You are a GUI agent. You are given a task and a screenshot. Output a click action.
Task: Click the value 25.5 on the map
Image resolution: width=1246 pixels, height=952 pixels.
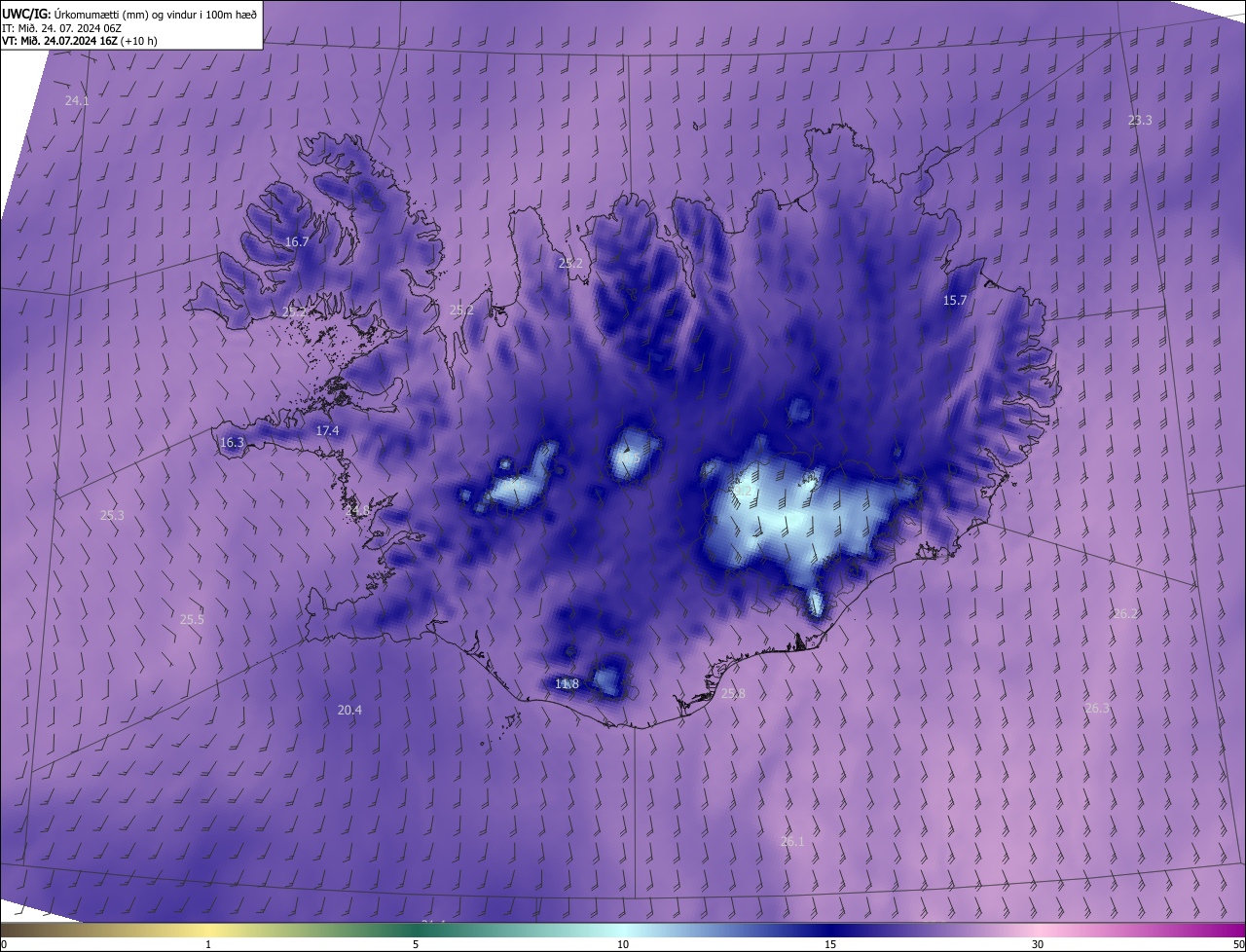tap(193, 620)
